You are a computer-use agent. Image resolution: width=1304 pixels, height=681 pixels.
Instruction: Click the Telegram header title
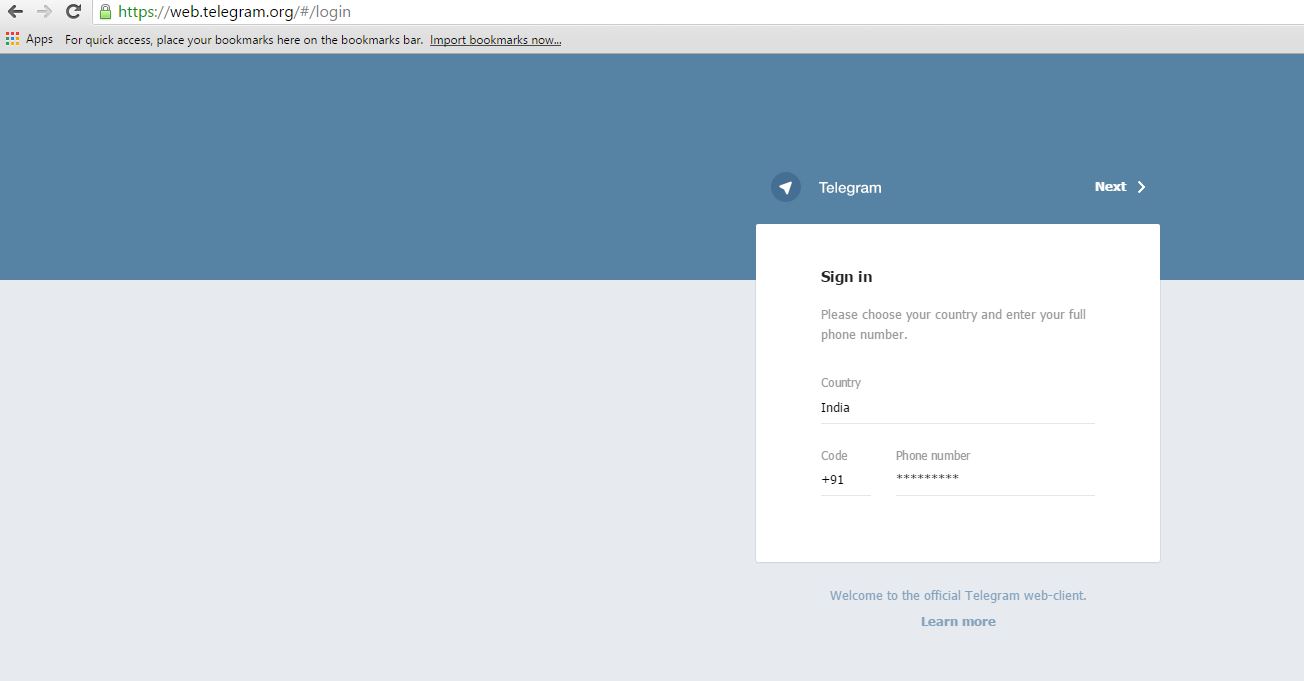[850, 187]
